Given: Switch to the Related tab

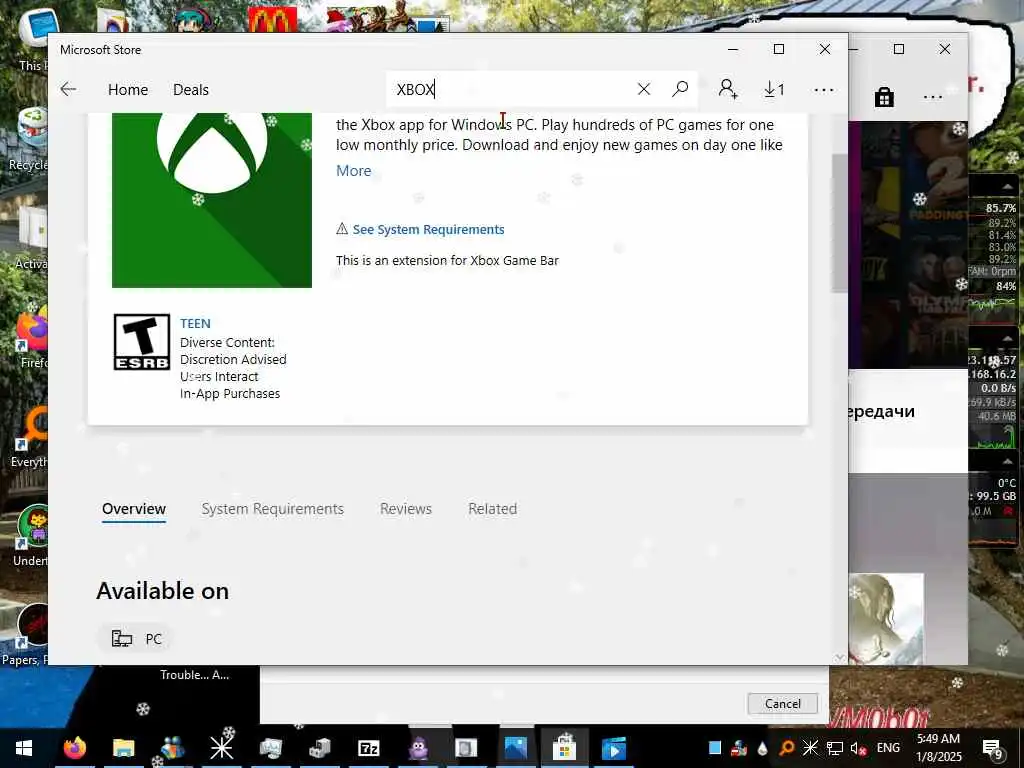Looking at the screenshot, I should (492, 509).
